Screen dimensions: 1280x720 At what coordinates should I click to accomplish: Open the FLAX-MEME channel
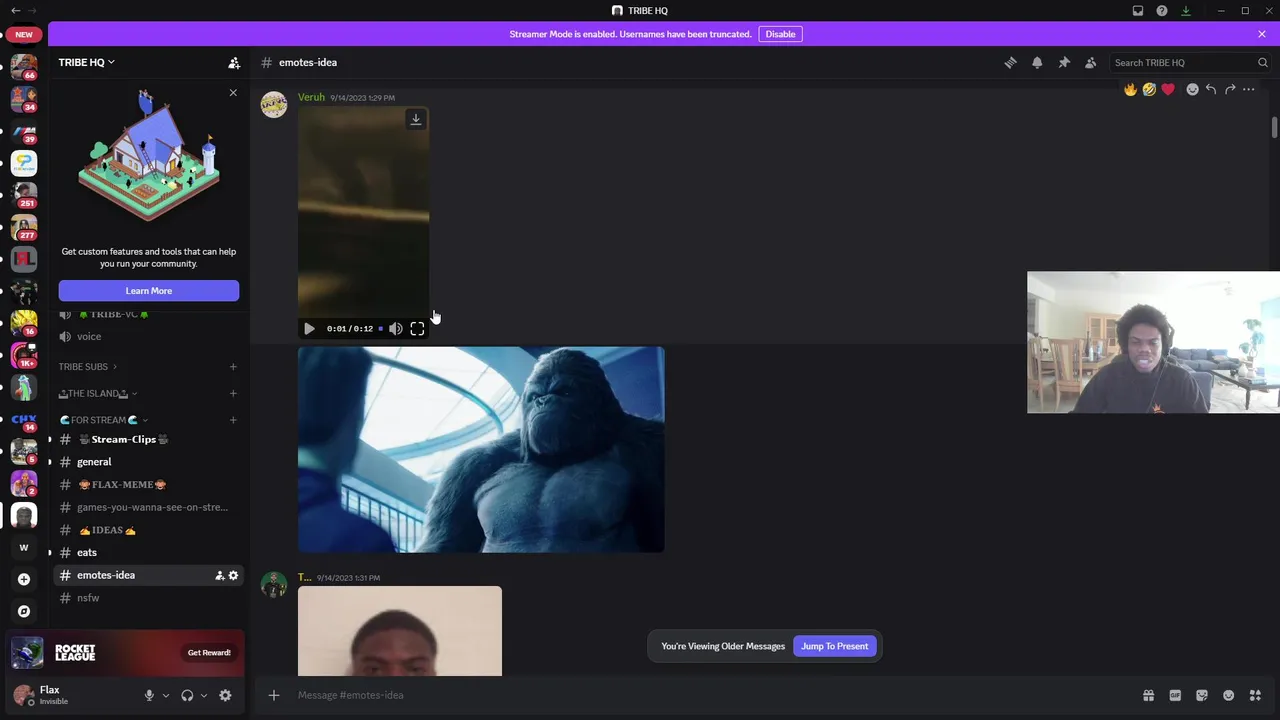(x=148, y=484)
